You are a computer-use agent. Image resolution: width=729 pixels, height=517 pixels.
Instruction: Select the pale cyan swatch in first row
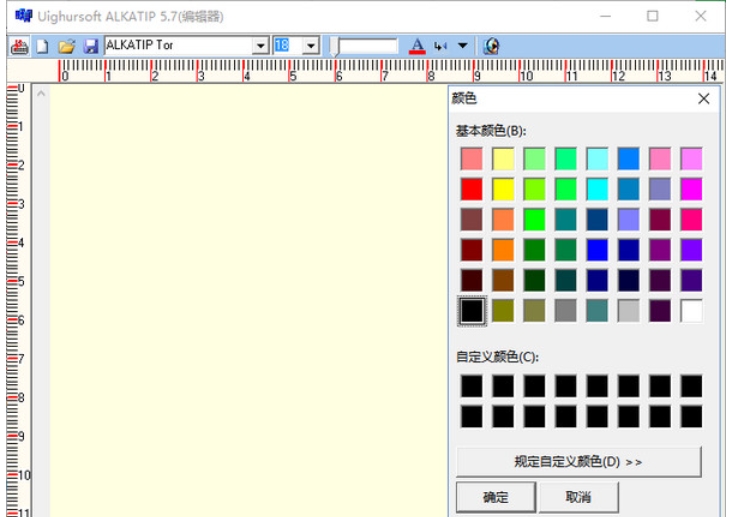click(x=597, y=159)
